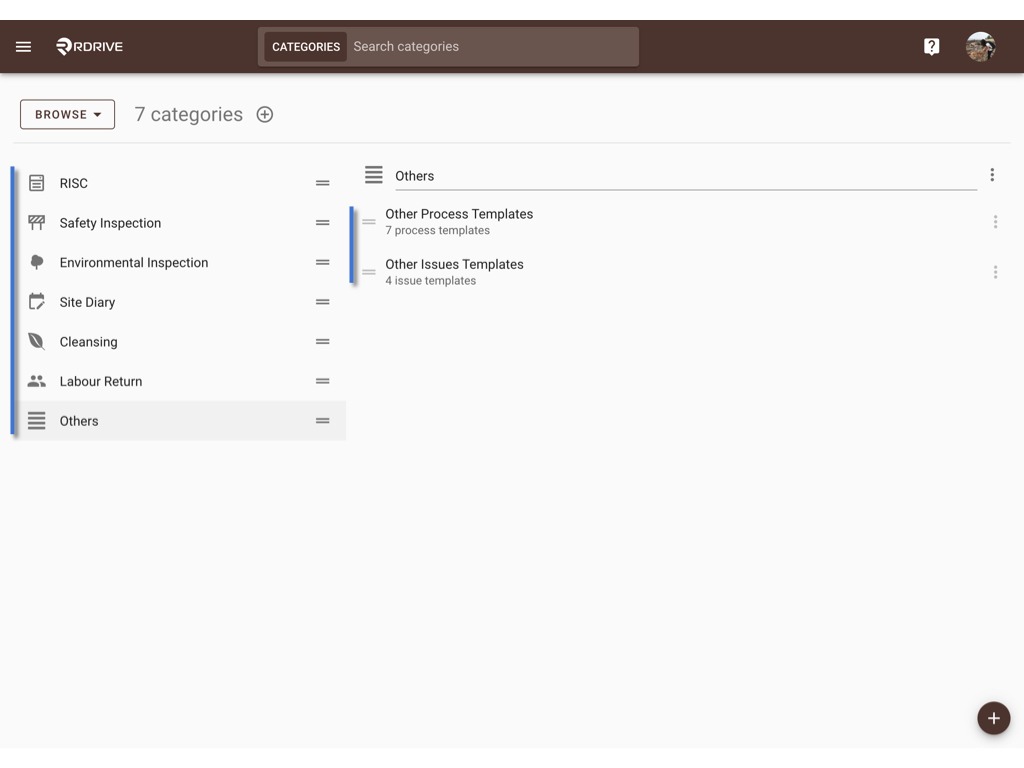This screenshot has height=768, width=1024.
Task: Click drag handle of Other Issues Templates
Action: 369,272
